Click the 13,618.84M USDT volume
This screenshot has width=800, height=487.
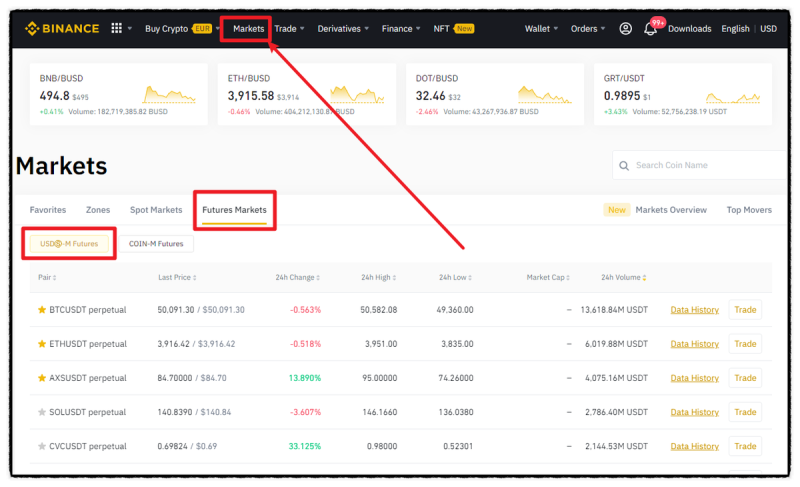pyautogui.click(x=614, y=310)
